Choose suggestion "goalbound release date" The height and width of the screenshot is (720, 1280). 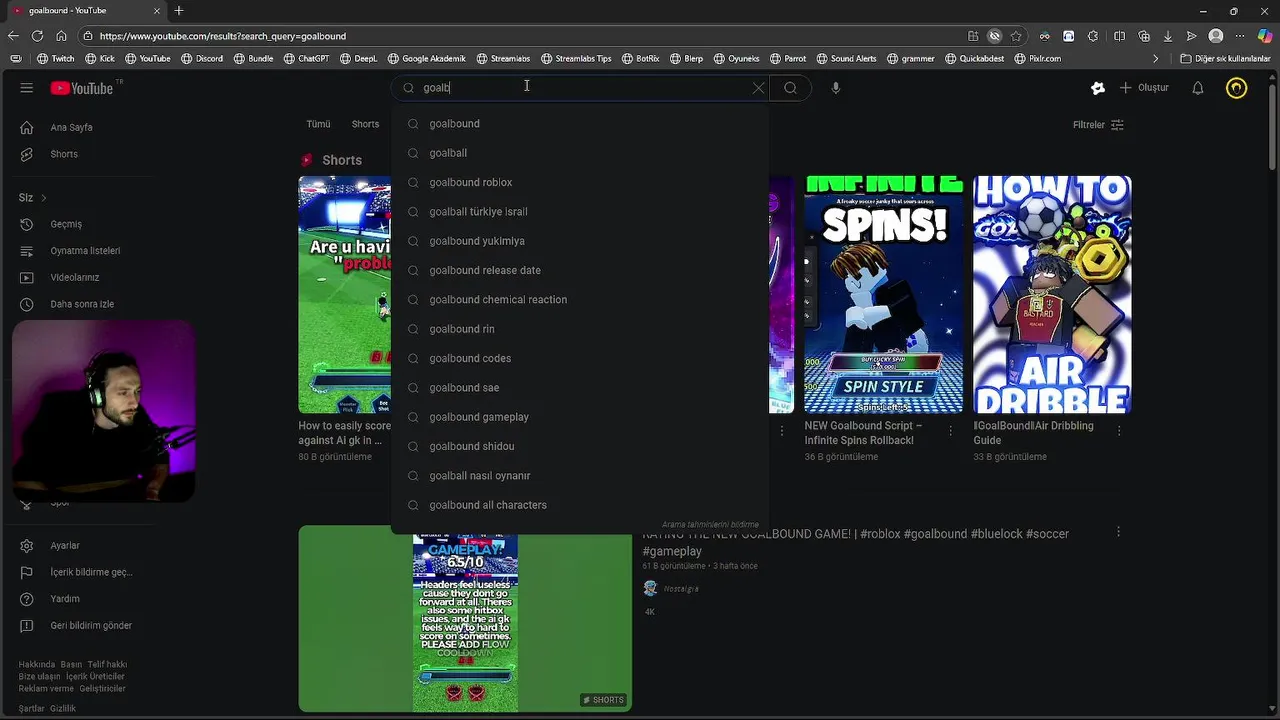click(x=580, y=270)
